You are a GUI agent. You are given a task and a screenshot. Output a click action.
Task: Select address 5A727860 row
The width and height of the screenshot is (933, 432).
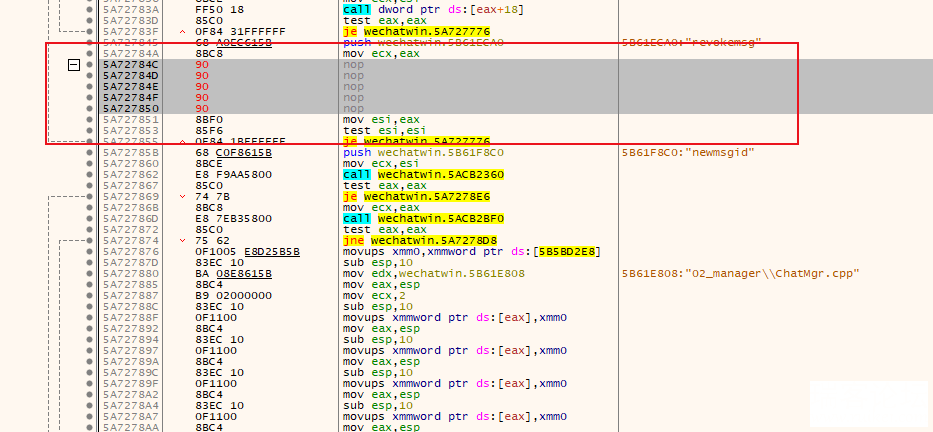(130, 164)
